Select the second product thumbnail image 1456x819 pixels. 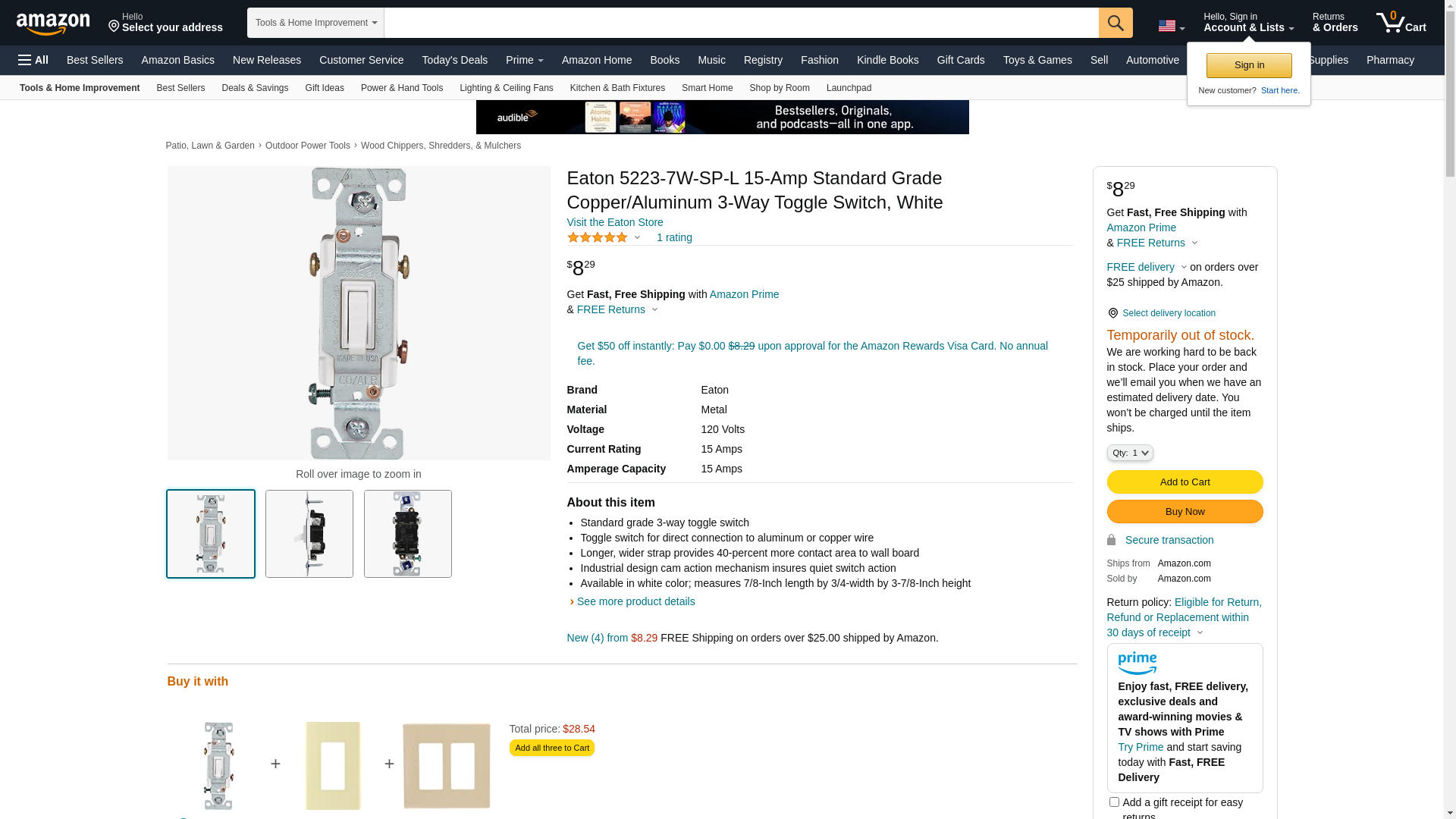click(309, 534)
